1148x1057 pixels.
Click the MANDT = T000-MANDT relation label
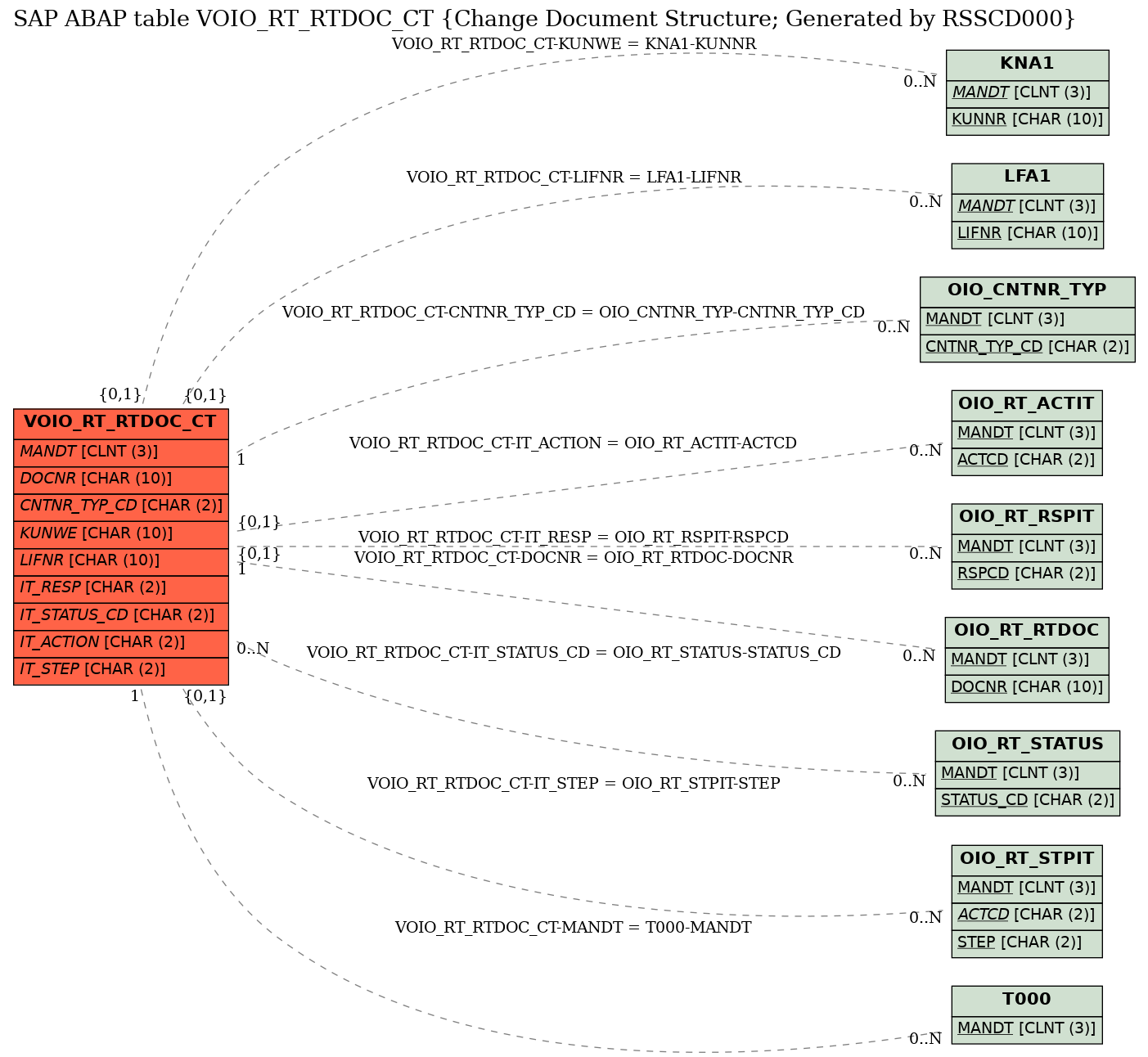(573, 927)
